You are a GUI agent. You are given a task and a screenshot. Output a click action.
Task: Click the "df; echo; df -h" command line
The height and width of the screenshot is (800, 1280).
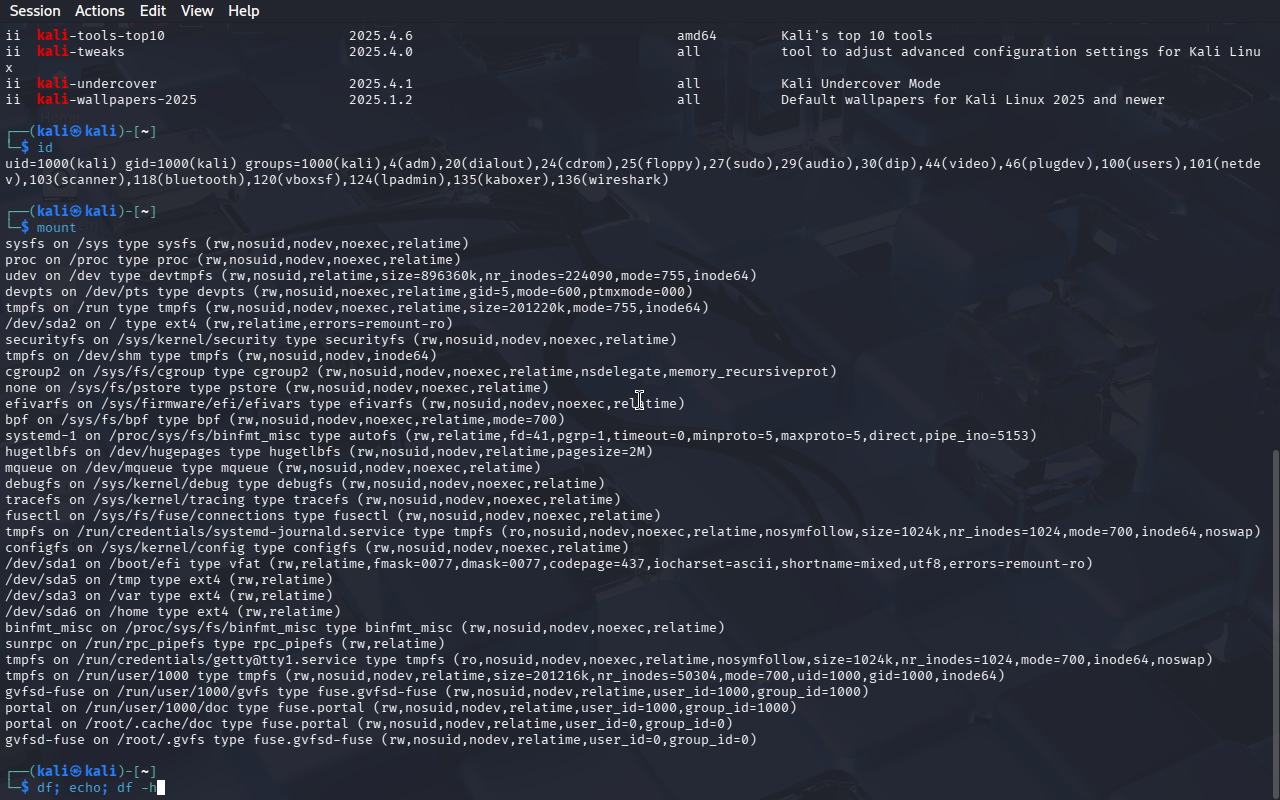coord(96,788)
